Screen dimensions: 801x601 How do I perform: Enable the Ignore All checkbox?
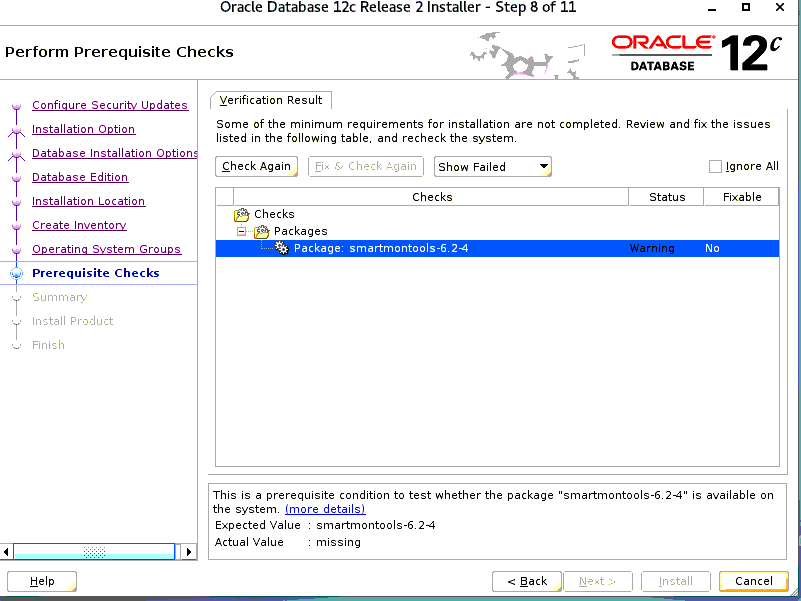click(x=715, y=167)
